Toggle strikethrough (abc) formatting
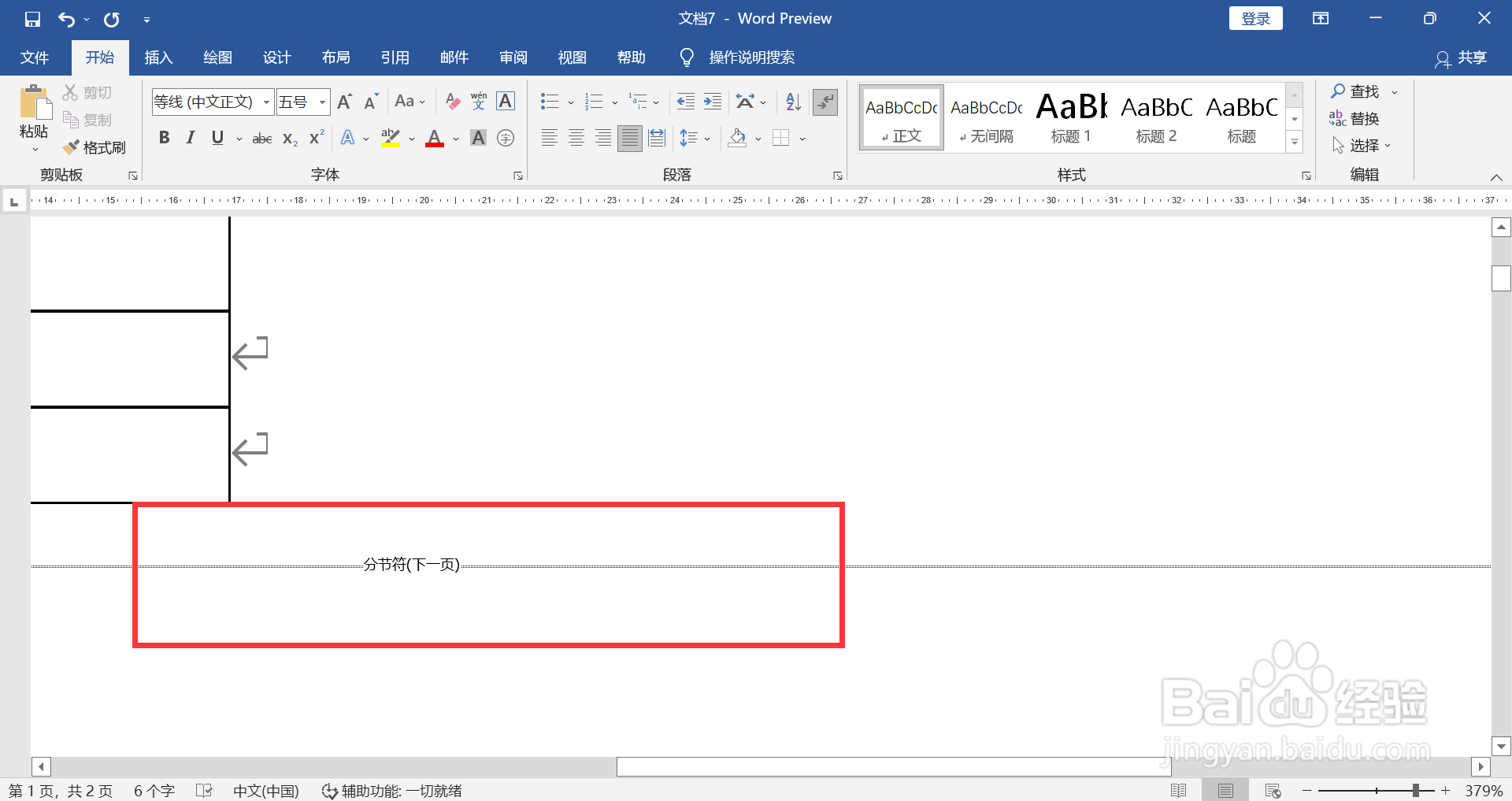 pyautogui.click(x=262, y=139)
